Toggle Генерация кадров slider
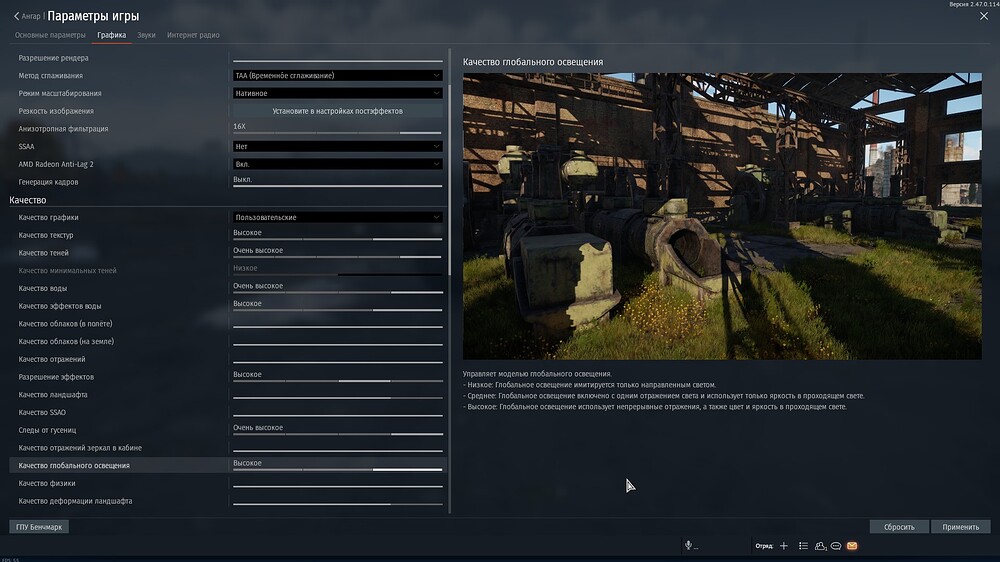The width and height of the screenshot is (1000, 562). click(337, 186)
